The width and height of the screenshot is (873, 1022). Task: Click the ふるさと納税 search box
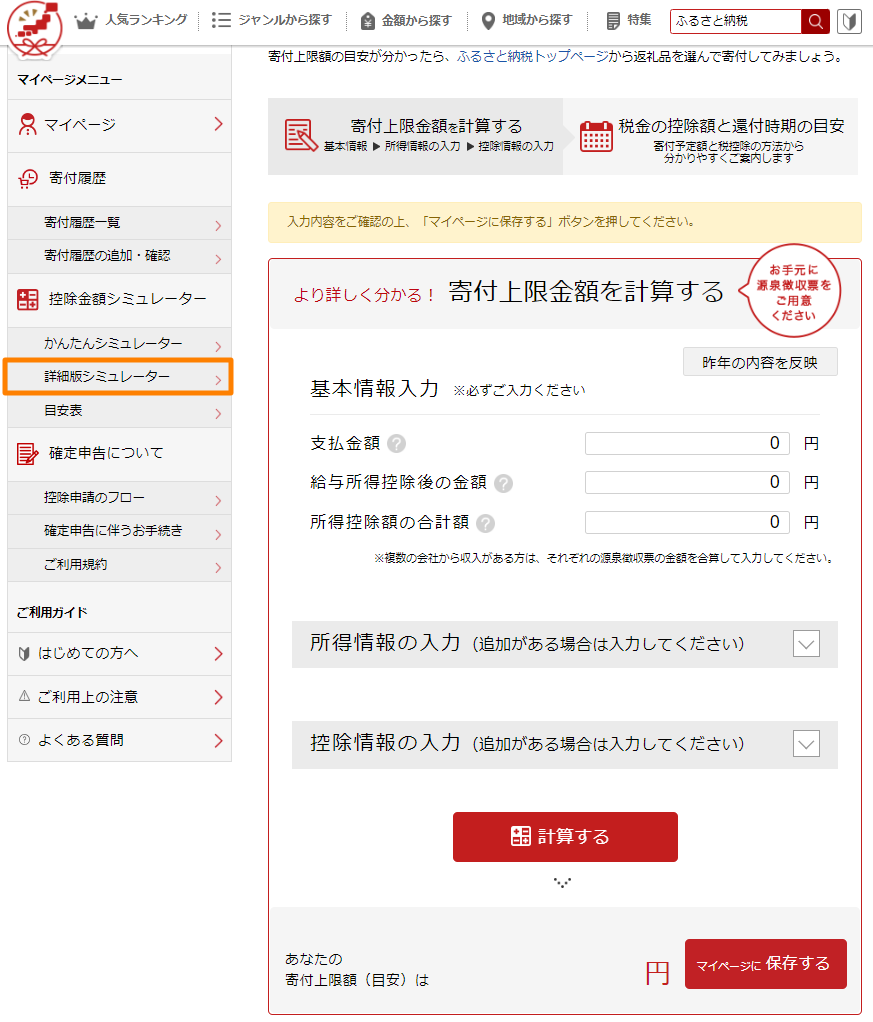(x=735, y=22)
